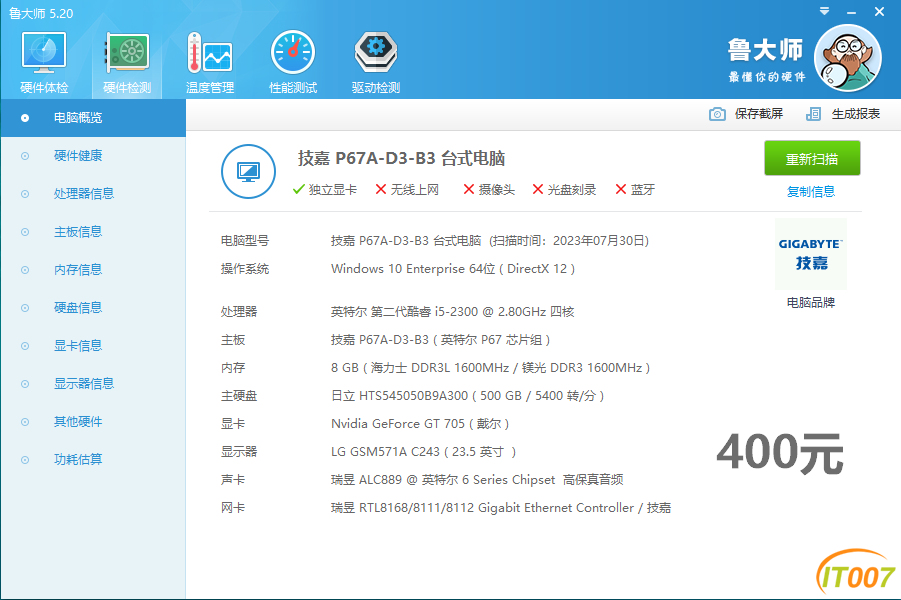Image resolution: width=901 pixels, height=600 pixels.
Task: Select 电脑概览 in the sidebar
Action: tap(93, 118)
